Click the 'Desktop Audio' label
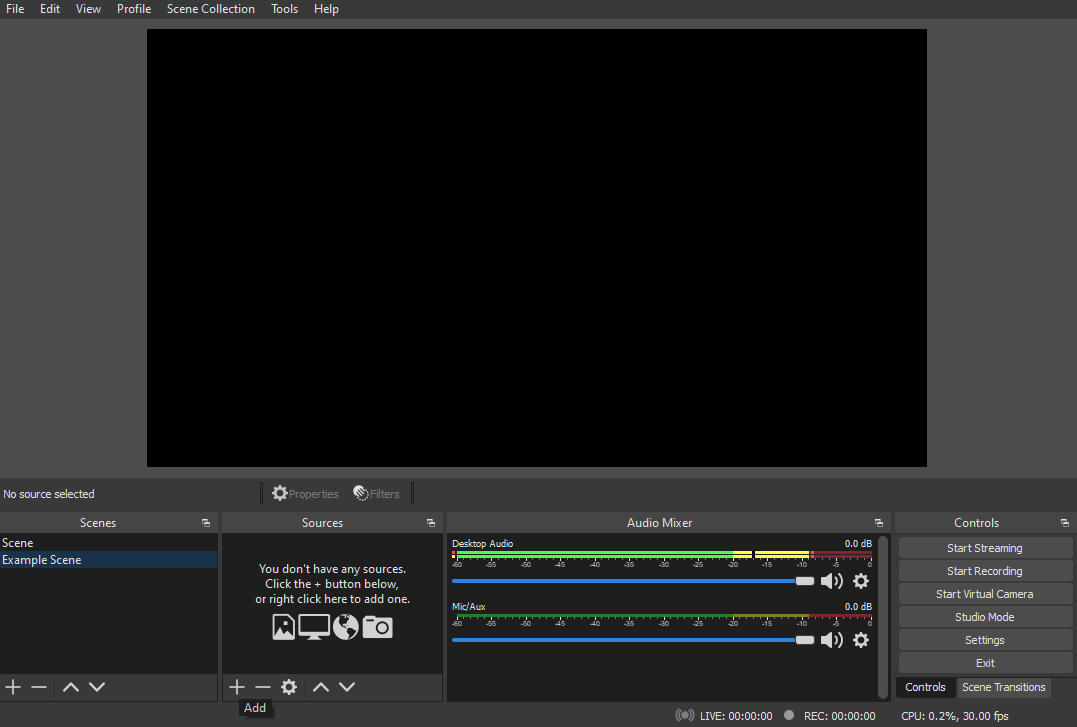This screenshot has width=1077, height=727. pos(482,544)
